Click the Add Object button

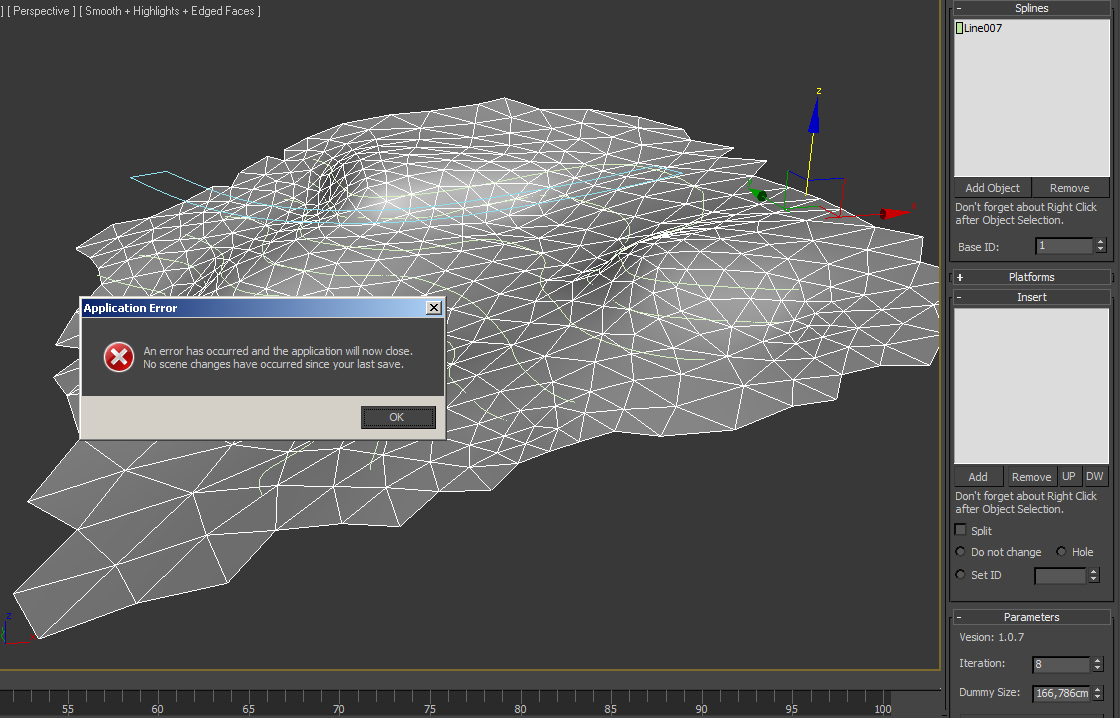[x=992, y=188]
